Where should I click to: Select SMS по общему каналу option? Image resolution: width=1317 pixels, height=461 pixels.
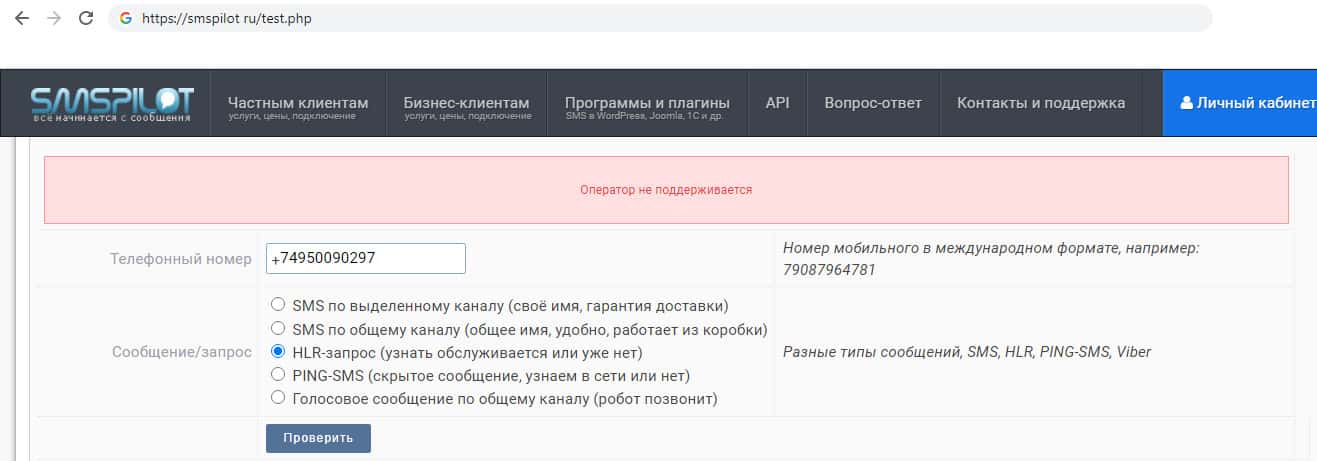point(278,328)
